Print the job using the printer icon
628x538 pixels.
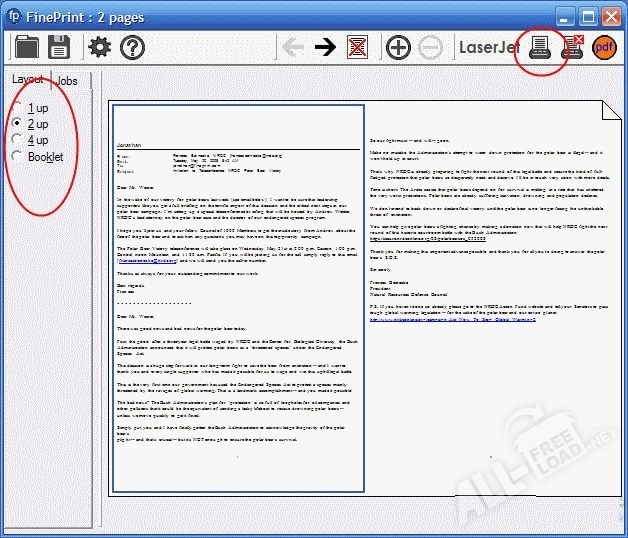539,46
